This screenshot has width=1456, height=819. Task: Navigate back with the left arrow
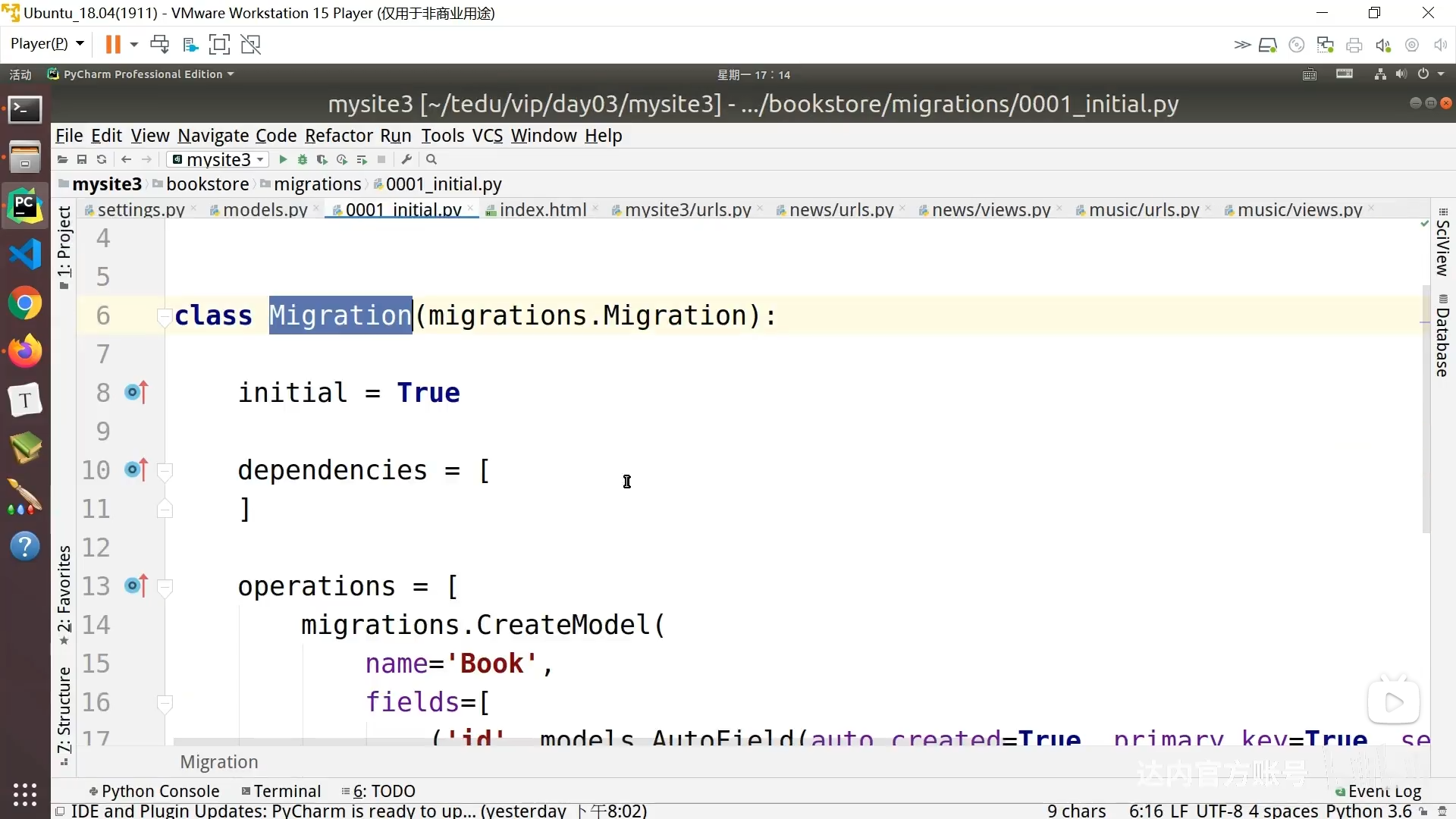point(127,159)
